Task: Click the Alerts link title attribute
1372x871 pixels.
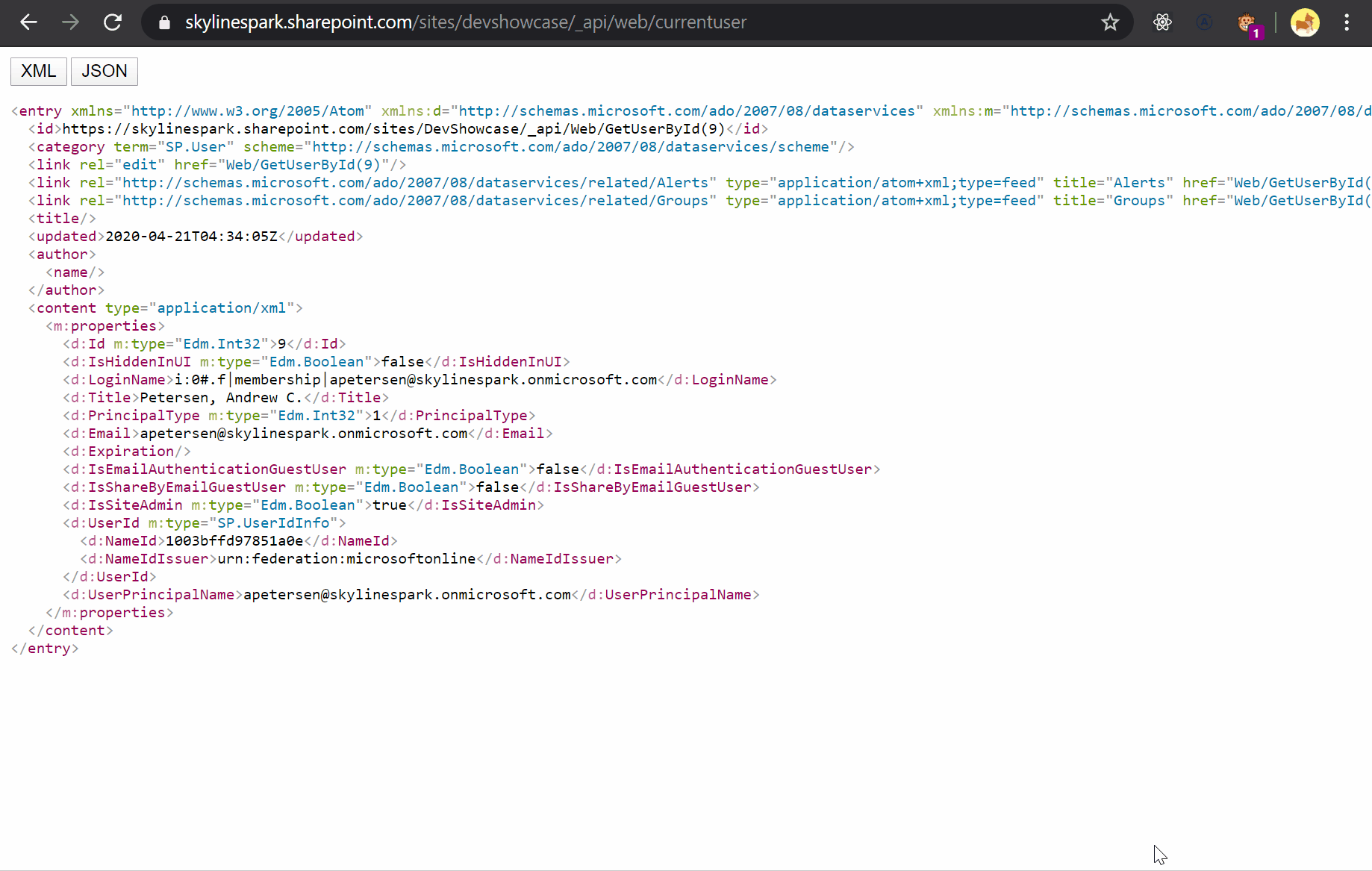Action: pyautogui.click(x=1113, y=183)
